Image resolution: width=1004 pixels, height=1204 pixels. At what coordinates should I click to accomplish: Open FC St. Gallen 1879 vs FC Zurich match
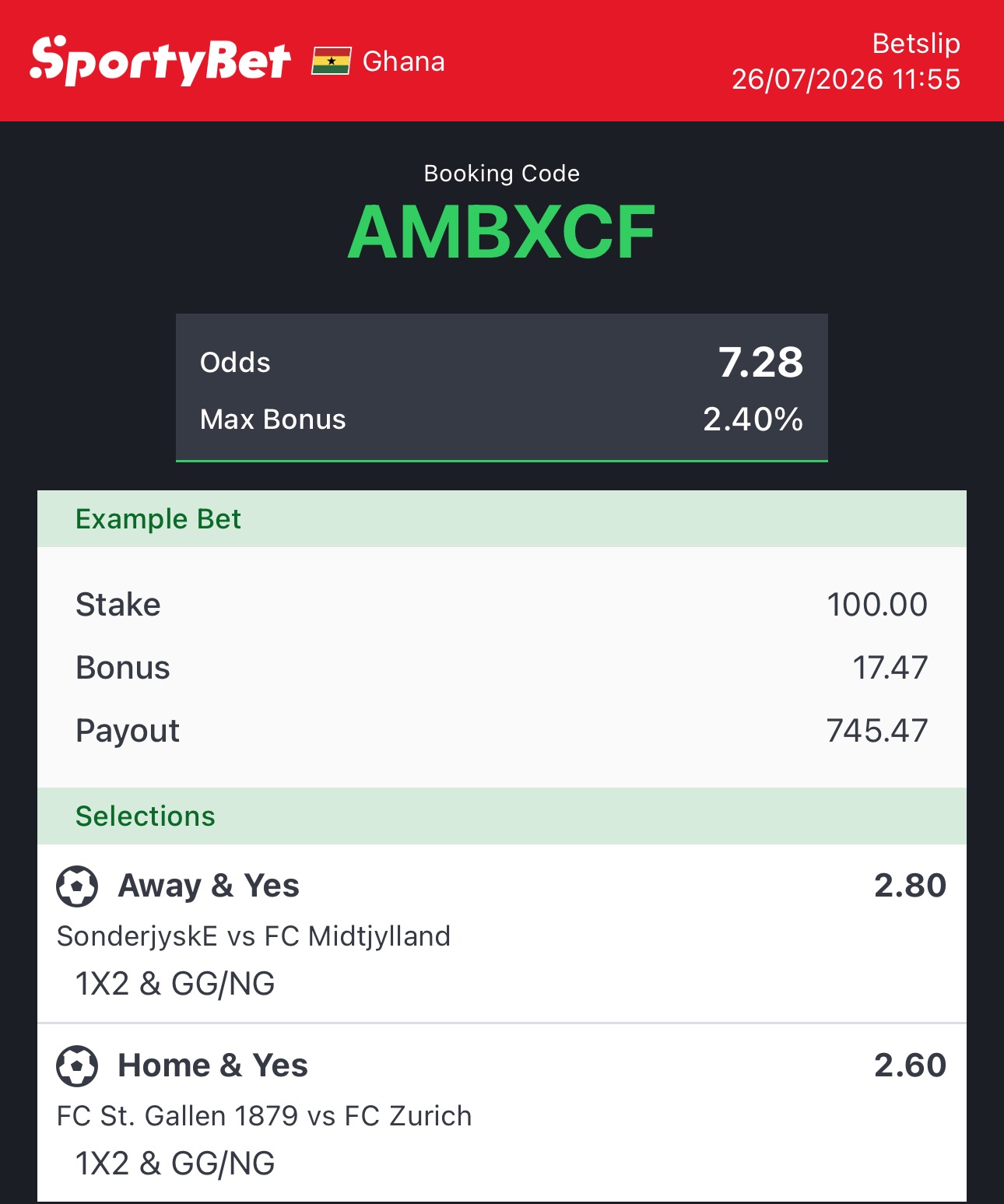click(x=265, y=1116)
